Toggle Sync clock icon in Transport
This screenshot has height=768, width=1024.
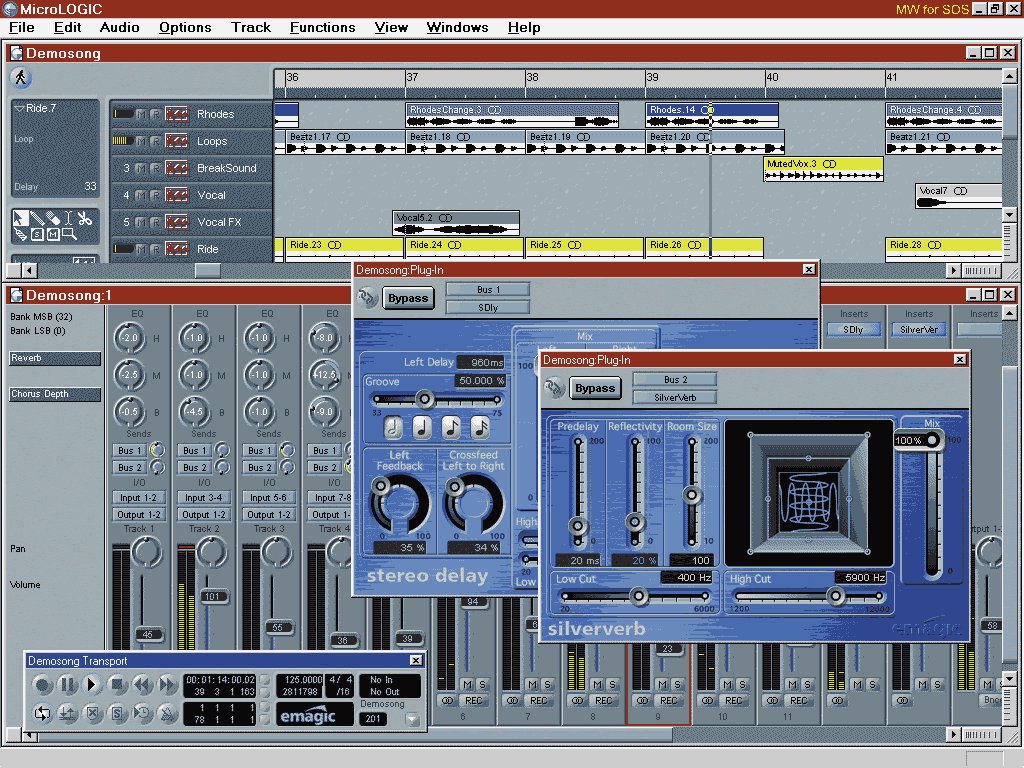(x=142, y=714)
